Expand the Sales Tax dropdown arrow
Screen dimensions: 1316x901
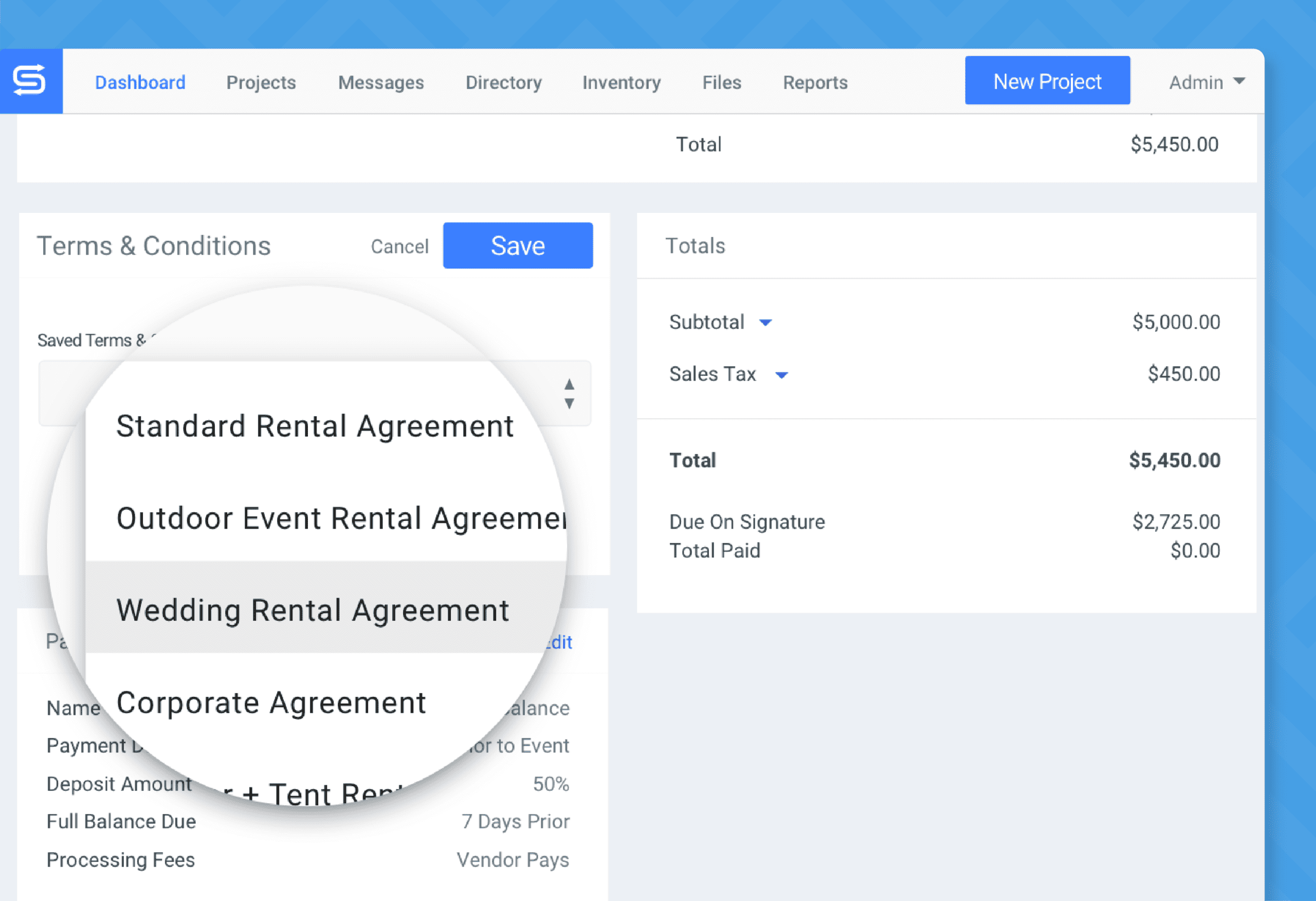[781, 375]
